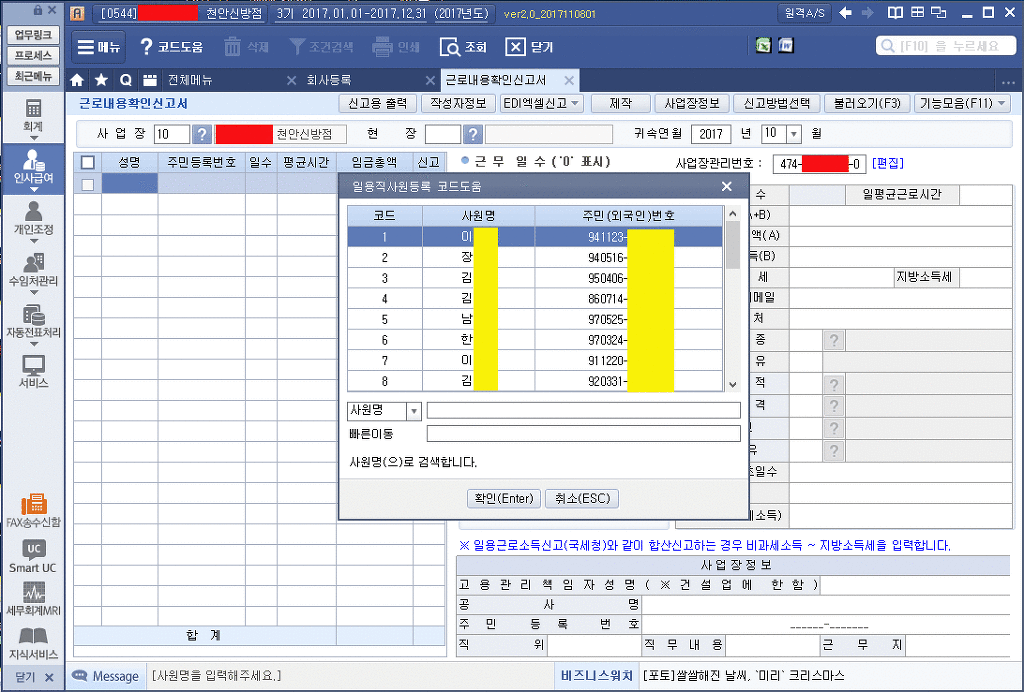
Task: Cancel with 취소(ESC) button
Action: [x=582, y=499]
